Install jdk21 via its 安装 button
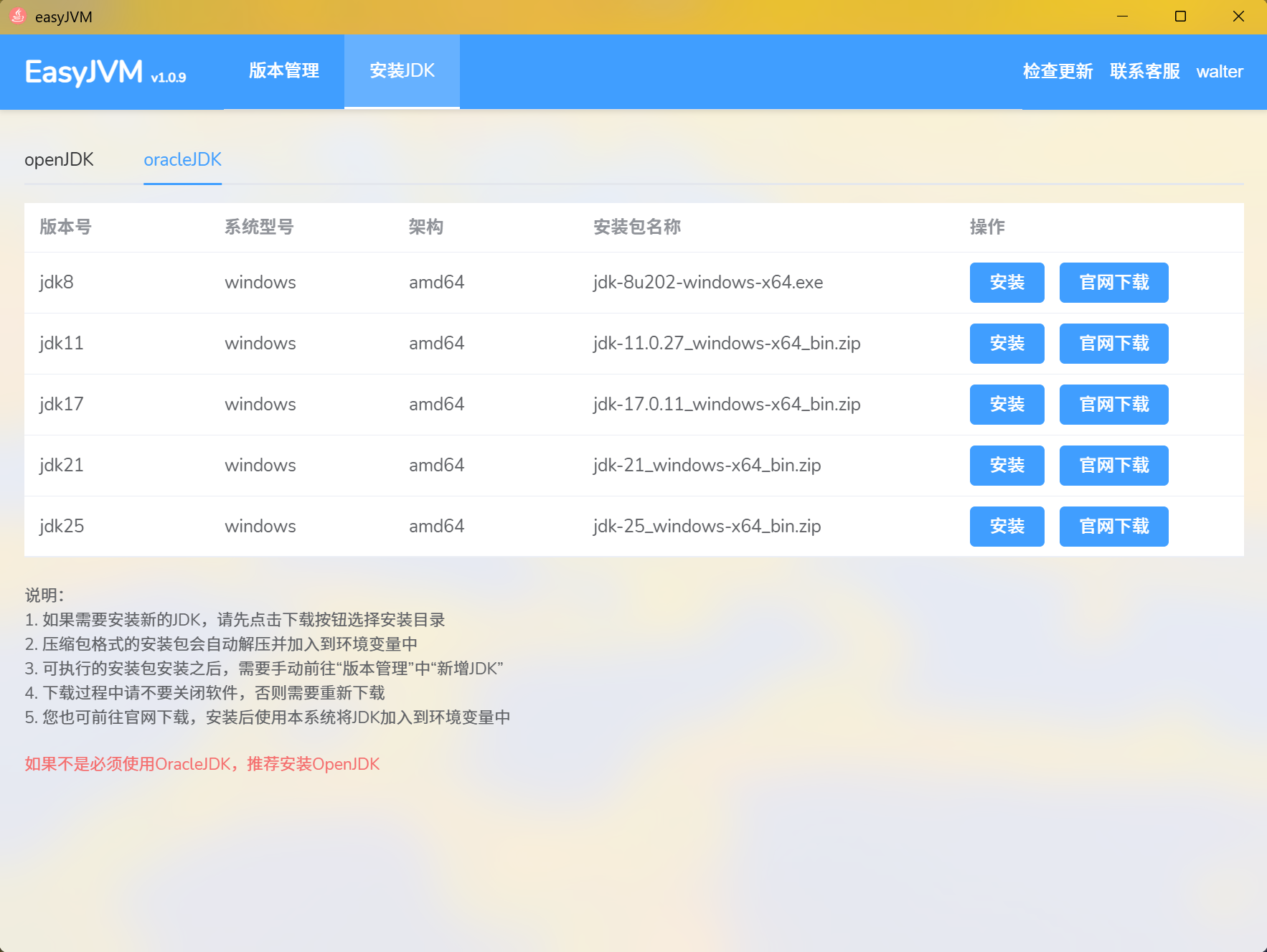 click(1007, 466)
